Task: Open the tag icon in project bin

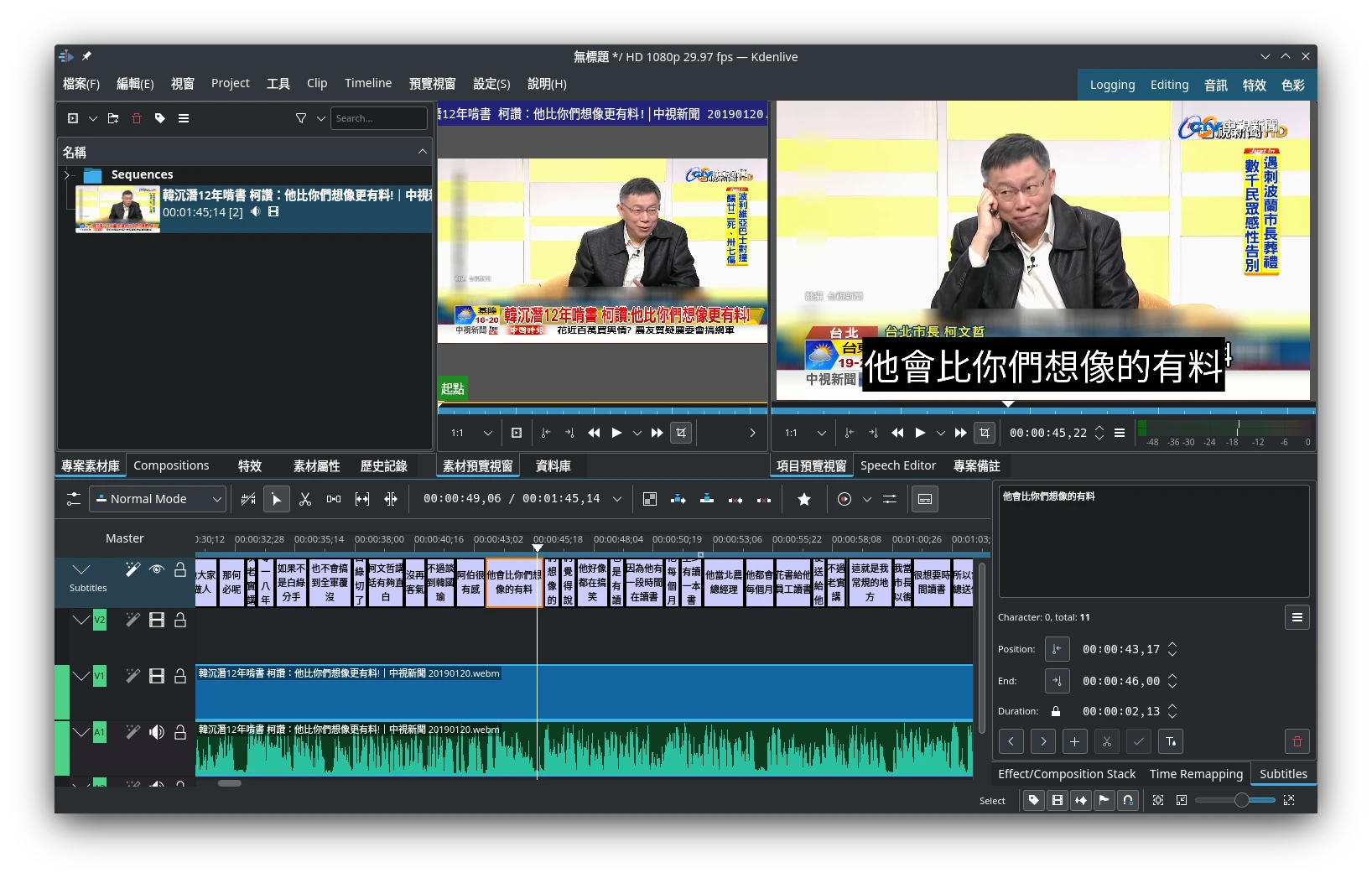Action: click(x=160, y=118)
